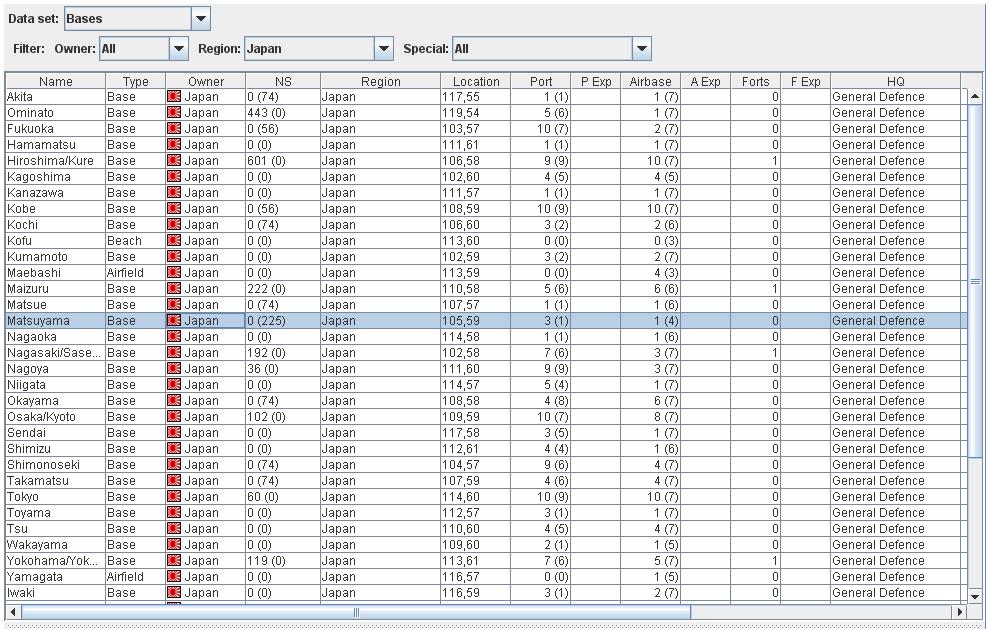
Task: Select the Akita row name
Action: pyautogui.click(x=20, y=96)
